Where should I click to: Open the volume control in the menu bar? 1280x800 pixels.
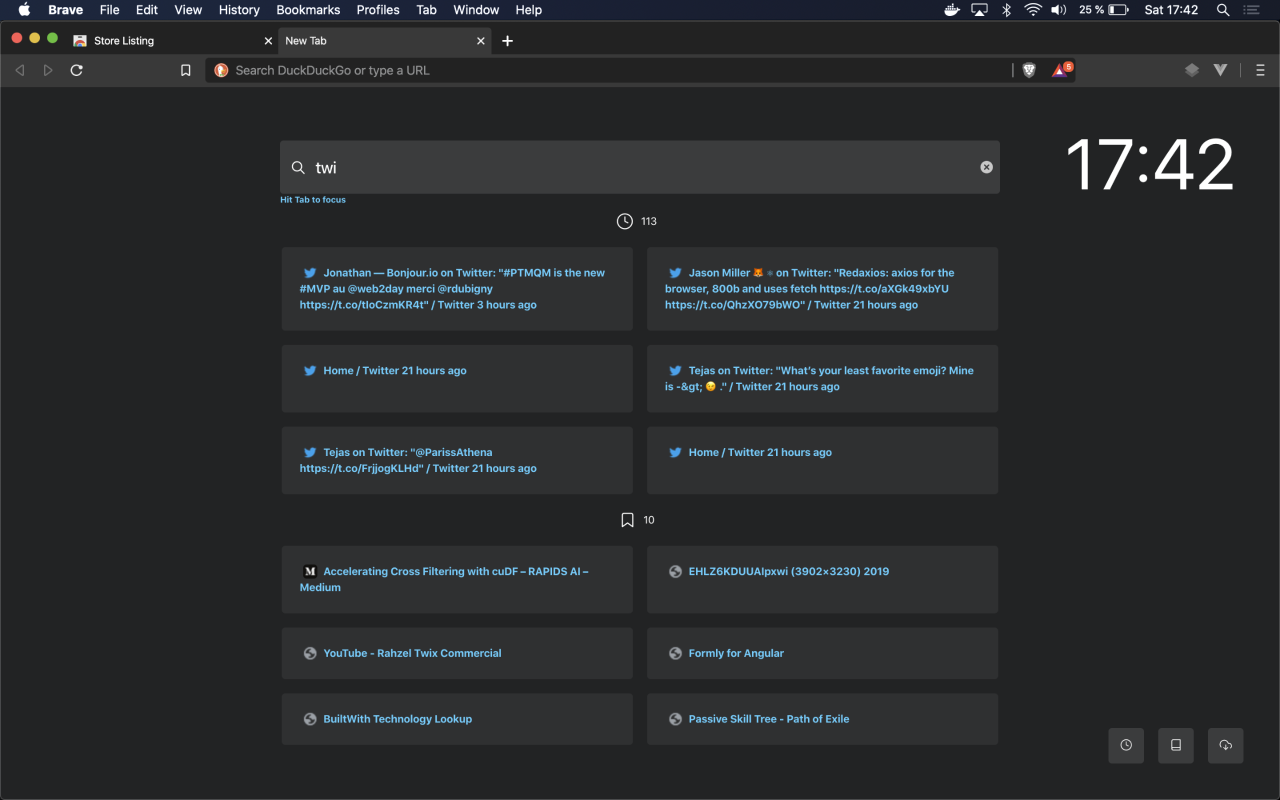(x=1059, y=10)
